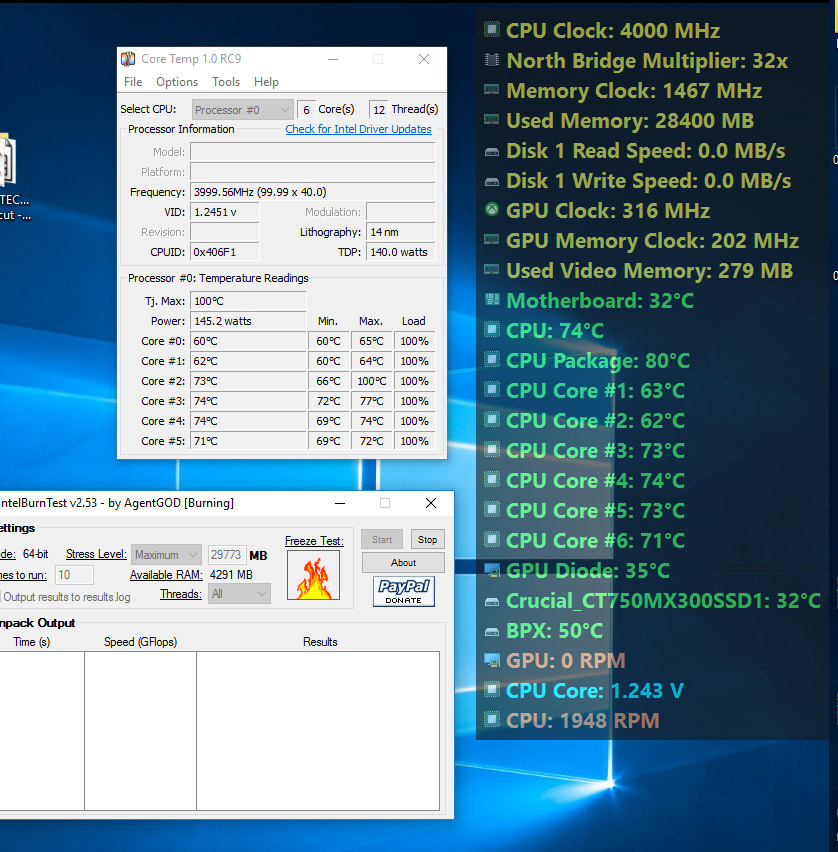Click the green icon beside GPU Clock

(492, 211)
